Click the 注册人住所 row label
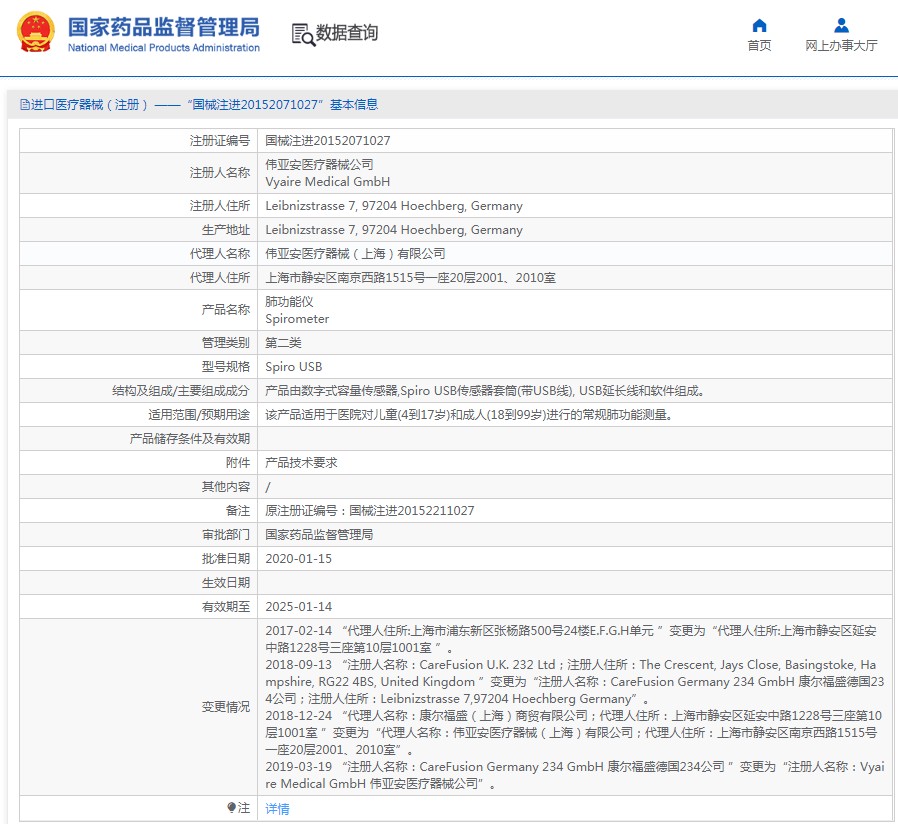This screenshot has height=824, width=898. point(220,206)
